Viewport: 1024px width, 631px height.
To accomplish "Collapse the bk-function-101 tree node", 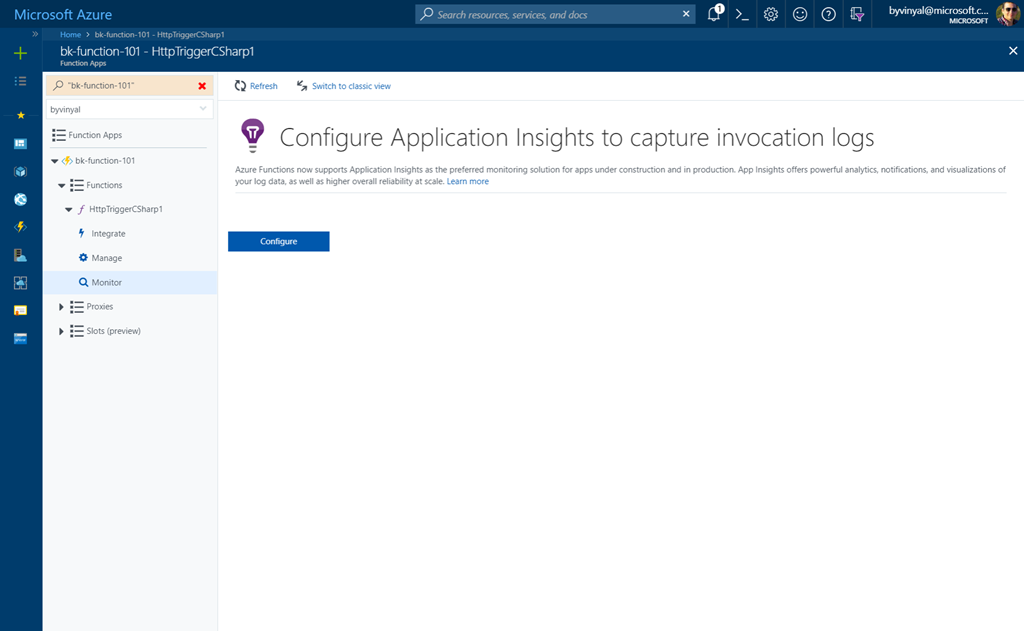I will (x=55, y=161).
